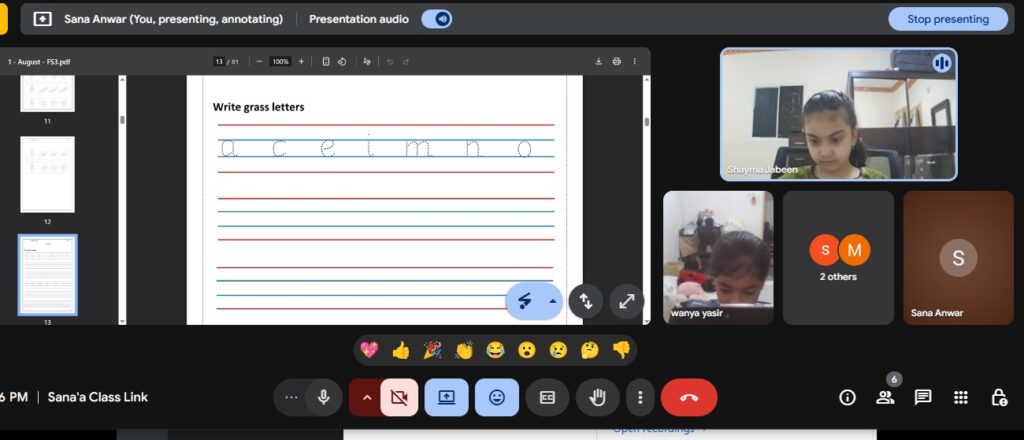Open host controls lock icon

[x=998, y=397]
